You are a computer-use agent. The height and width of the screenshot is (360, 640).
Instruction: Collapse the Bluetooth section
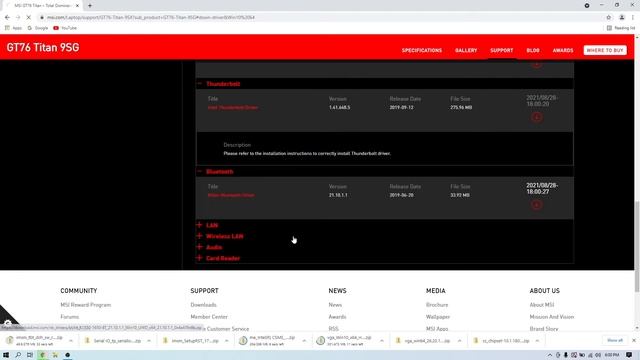(199, 171)
